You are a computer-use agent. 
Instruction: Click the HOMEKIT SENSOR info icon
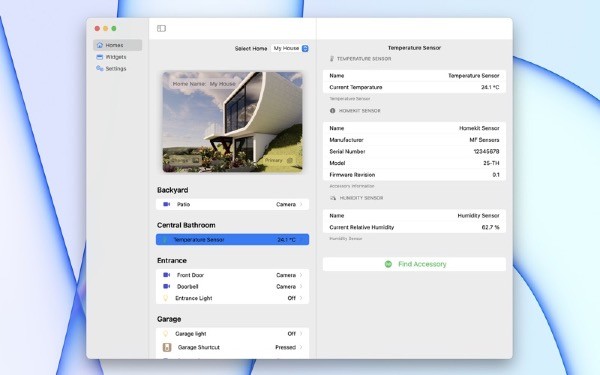pyautogui.click(x=332, y=111)
